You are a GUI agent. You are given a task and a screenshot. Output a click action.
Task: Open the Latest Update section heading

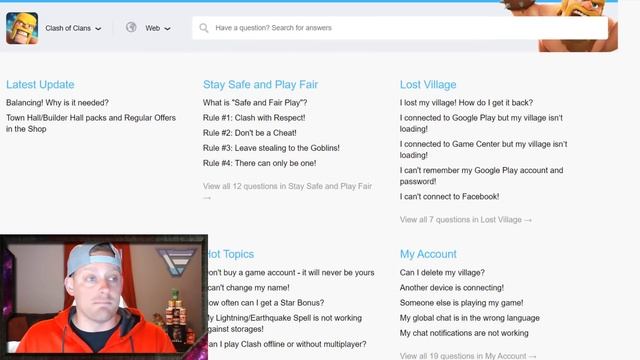click(x=40, y=84)
